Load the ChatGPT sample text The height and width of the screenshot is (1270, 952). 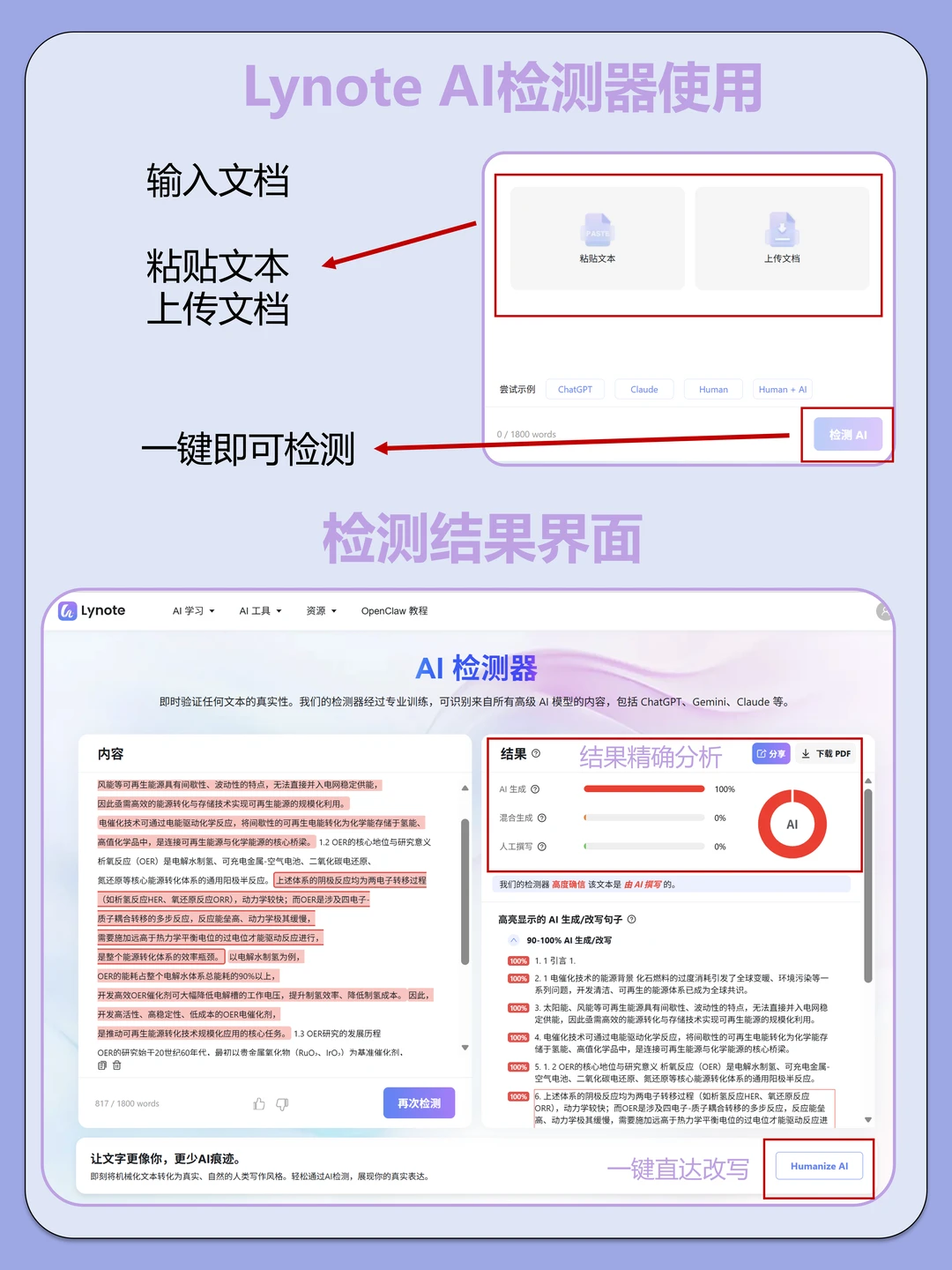(575, 389)
